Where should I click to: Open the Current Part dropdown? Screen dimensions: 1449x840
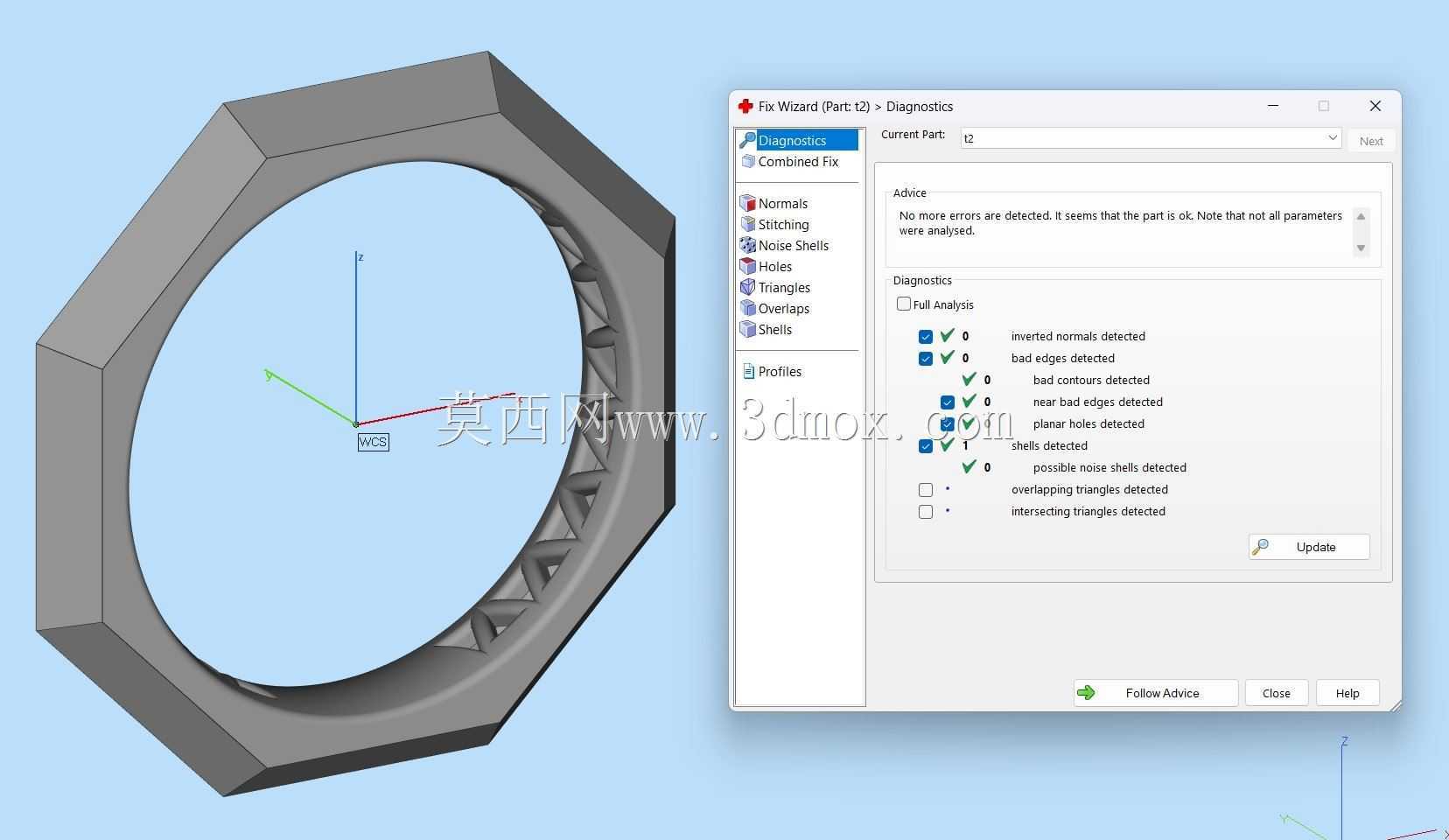click(1151, 138)
